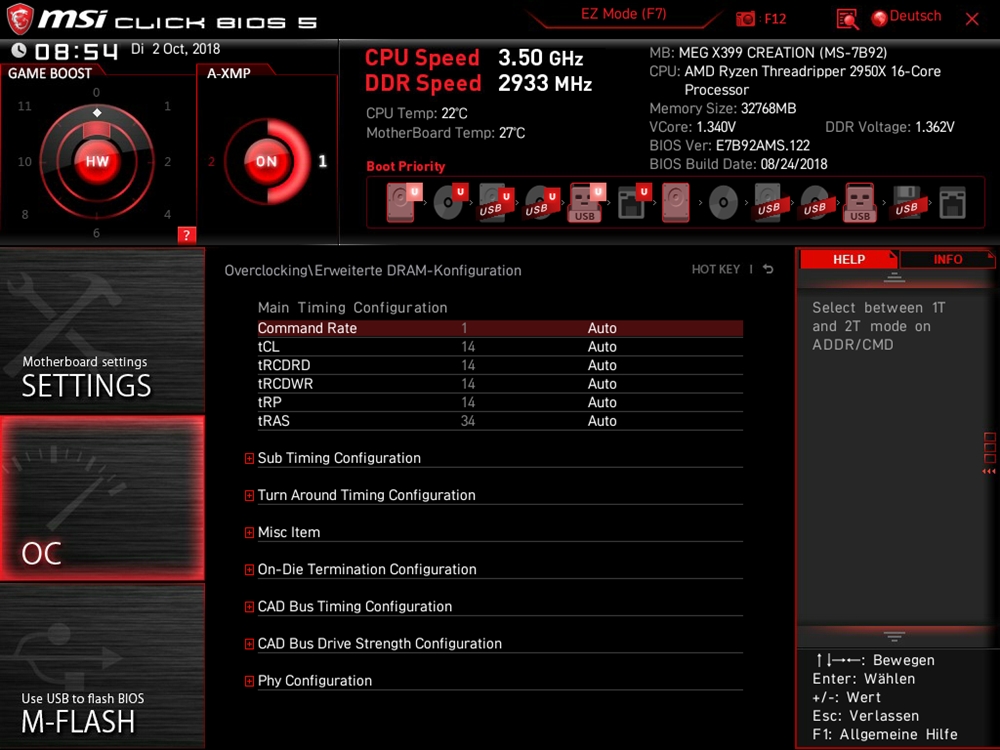The width and height of the screenshot is (1000, 750).
Task: Select the UEFI CD/DVD boot device icon
Action: click(449, 202)
